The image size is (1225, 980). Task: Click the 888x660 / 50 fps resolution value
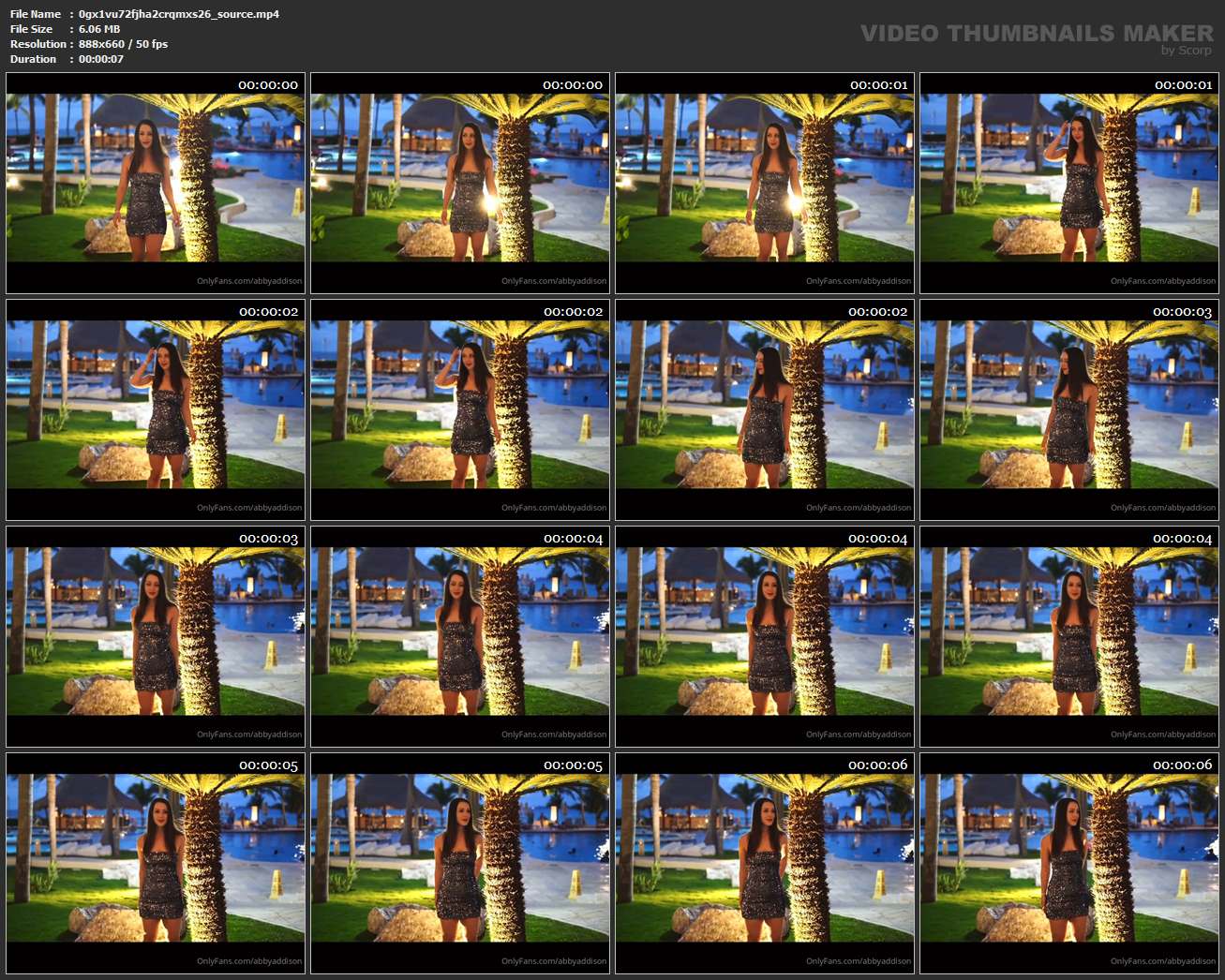coord(123,44)
